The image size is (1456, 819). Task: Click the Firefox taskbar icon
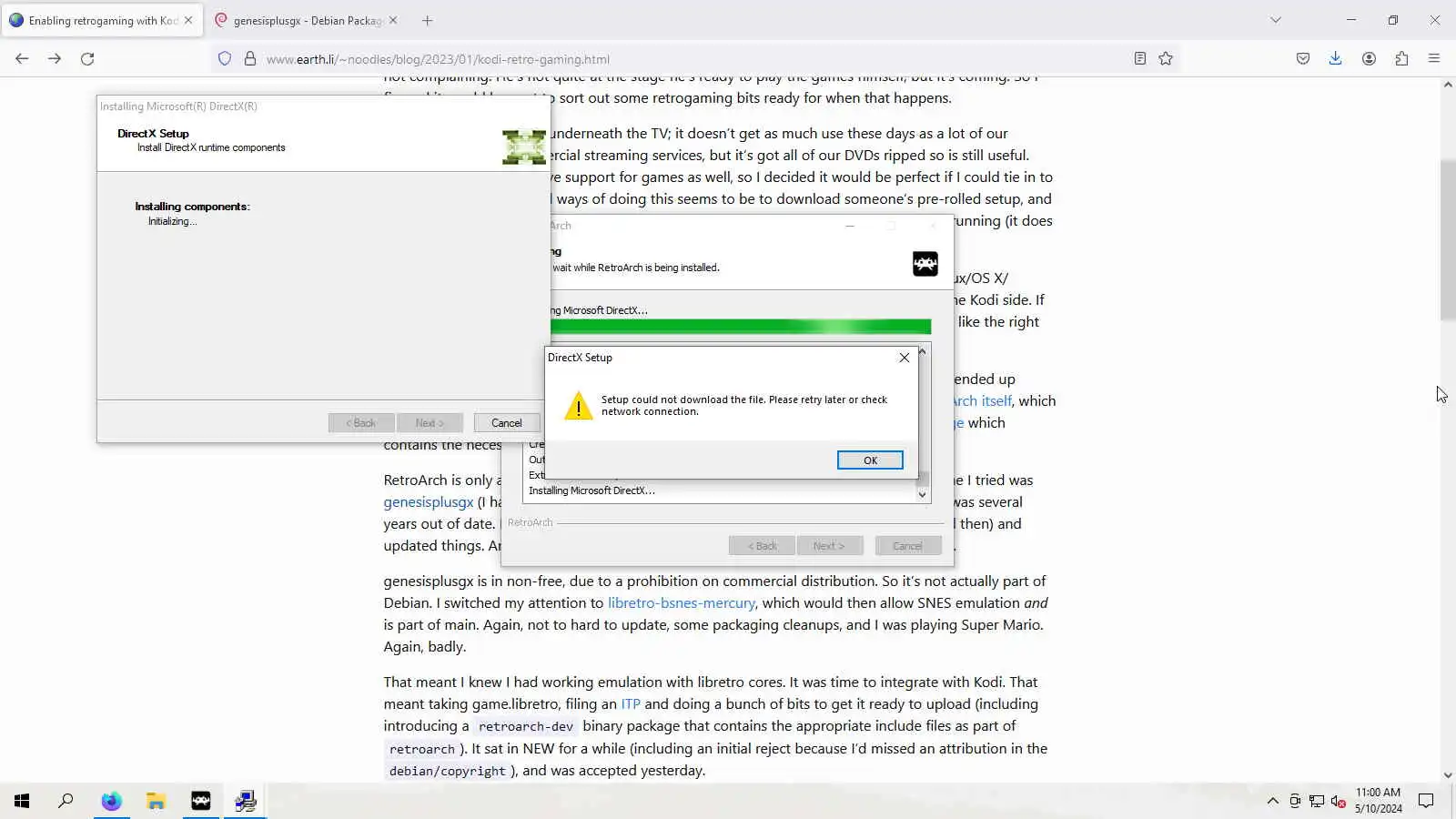(x=111, y=801)
